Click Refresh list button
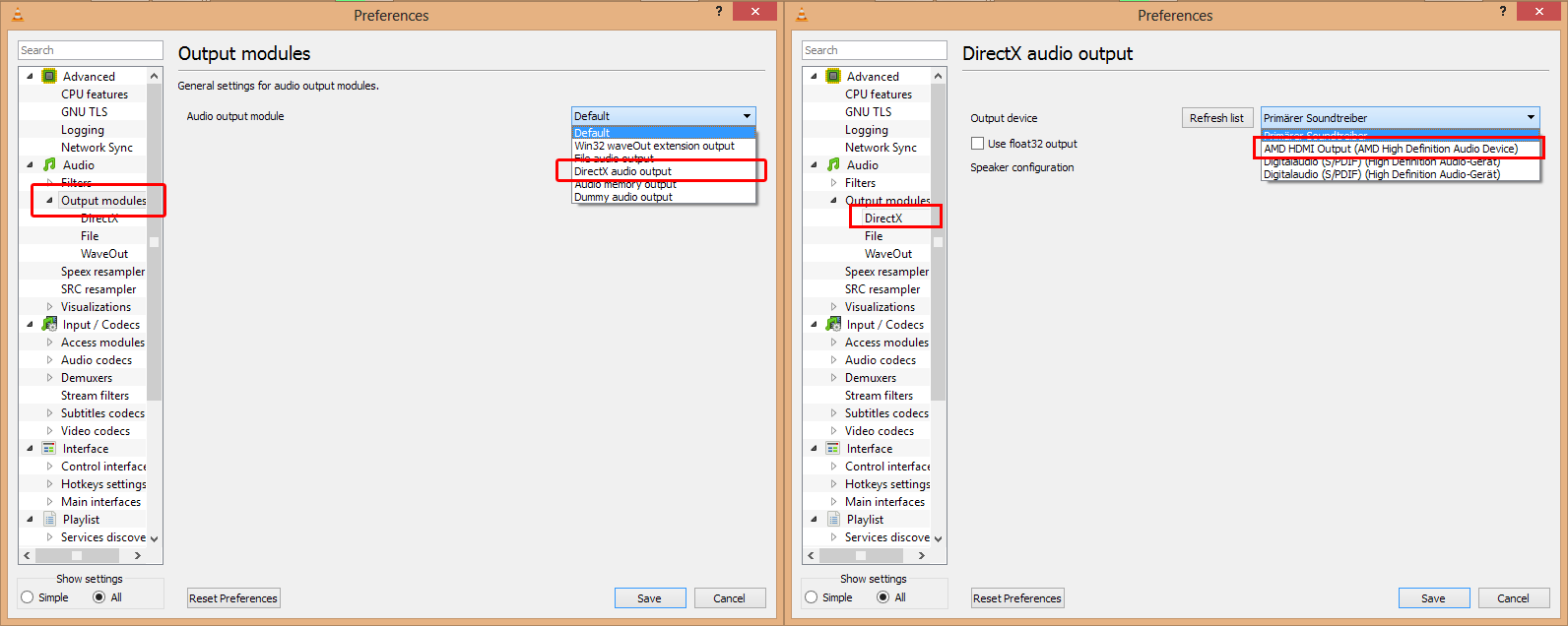 pos(1216,117)
